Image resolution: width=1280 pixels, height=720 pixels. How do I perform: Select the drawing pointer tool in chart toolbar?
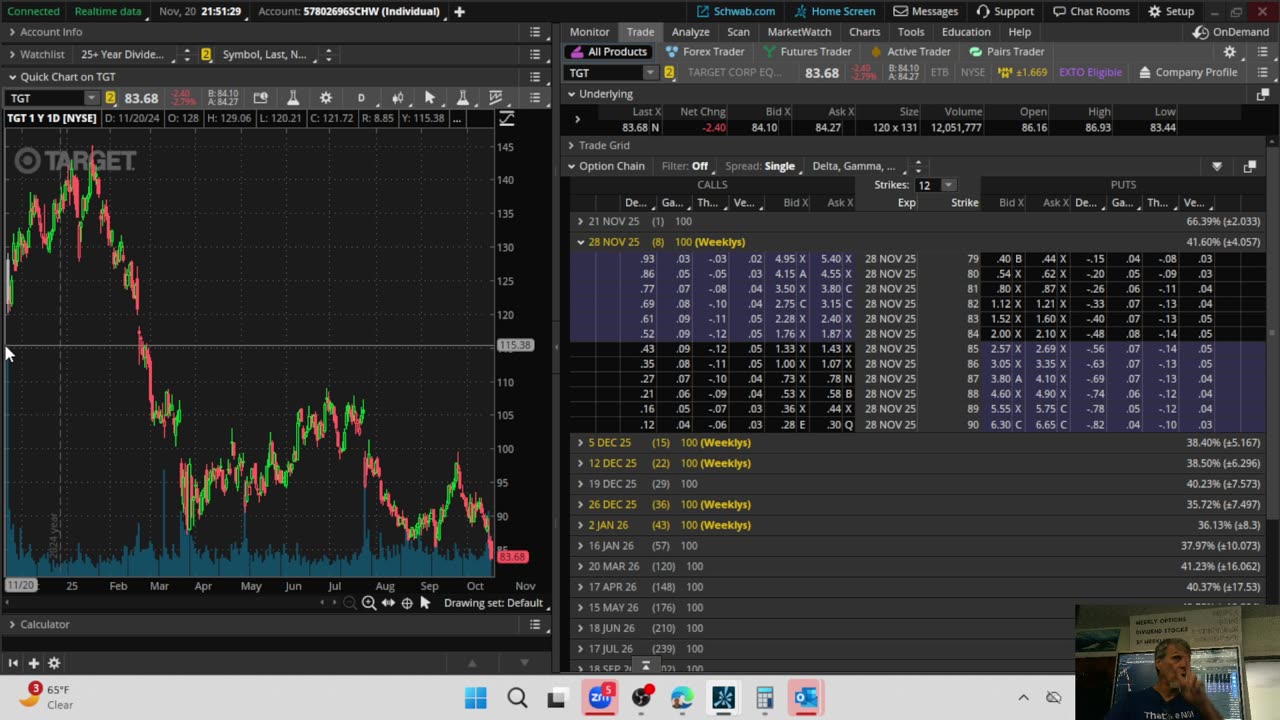pyautogui.click(x=430, y=98)
